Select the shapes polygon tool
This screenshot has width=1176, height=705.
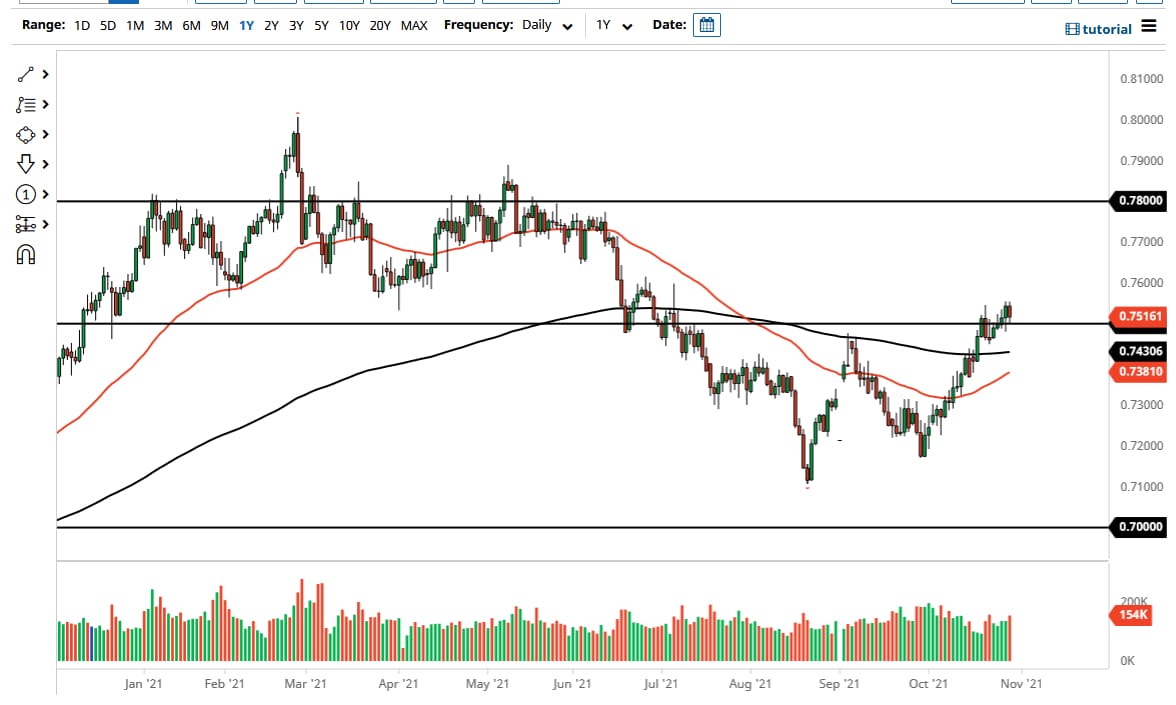click(26, 134)
